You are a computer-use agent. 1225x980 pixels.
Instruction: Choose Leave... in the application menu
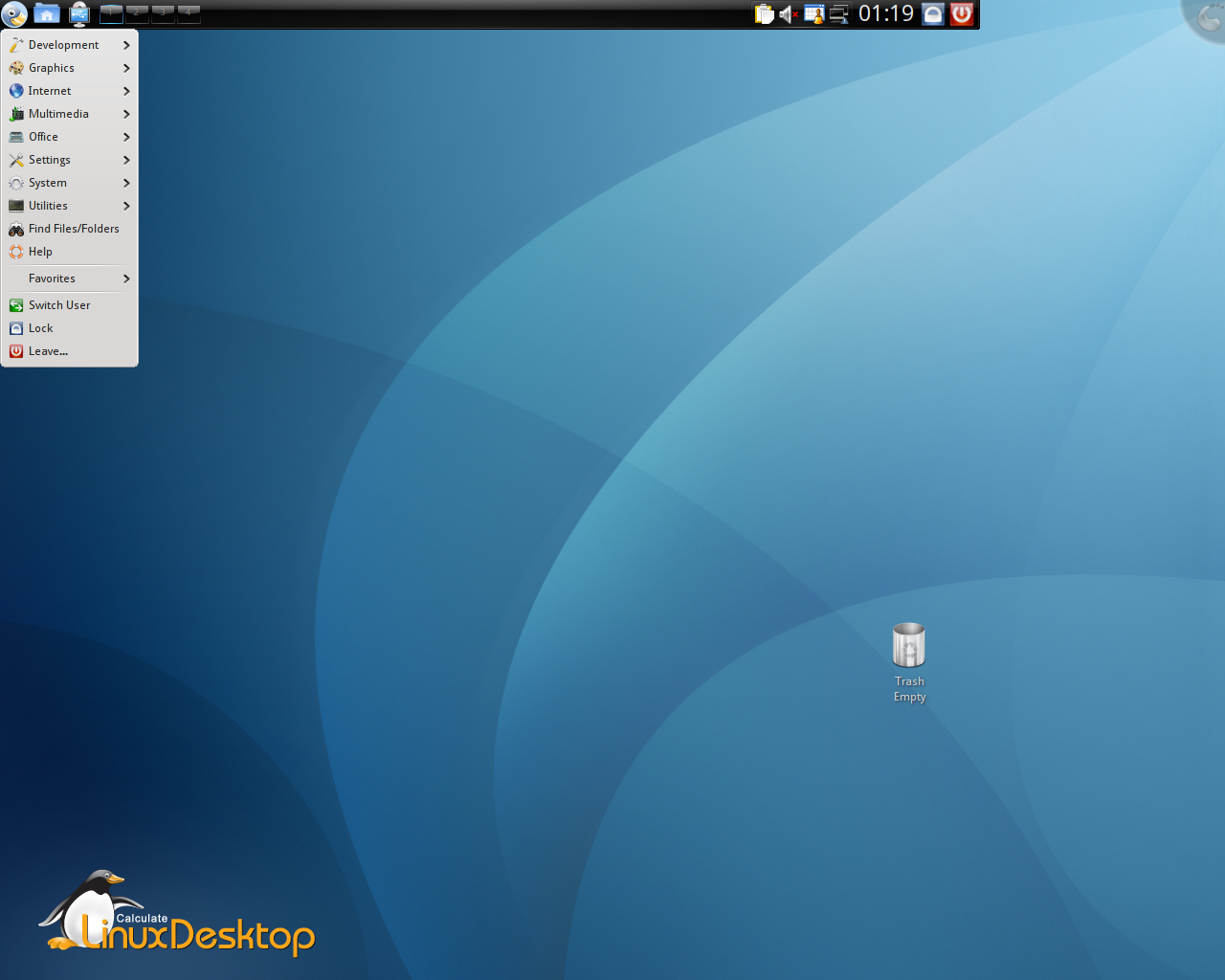coord(70,351)
